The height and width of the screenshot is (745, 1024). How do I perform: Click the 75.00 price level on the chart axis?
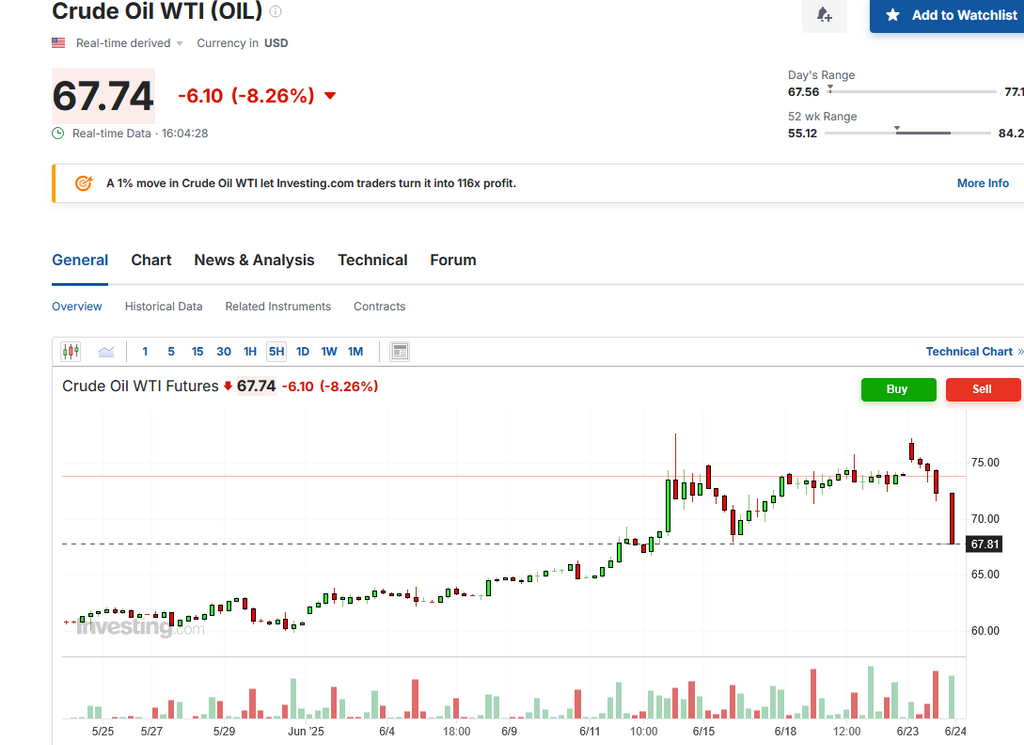pos(985,463)
